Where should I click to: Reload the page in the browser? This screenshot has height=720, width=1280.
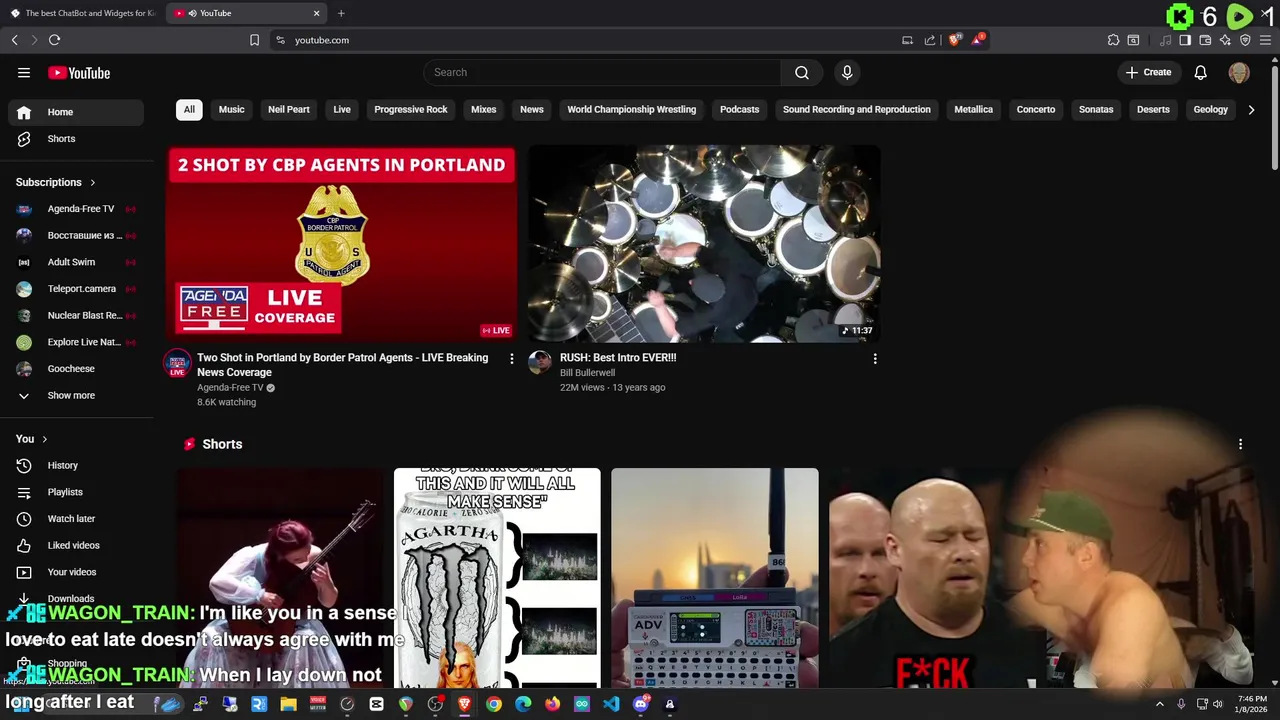pyautogui.click(x=54, y=40)
